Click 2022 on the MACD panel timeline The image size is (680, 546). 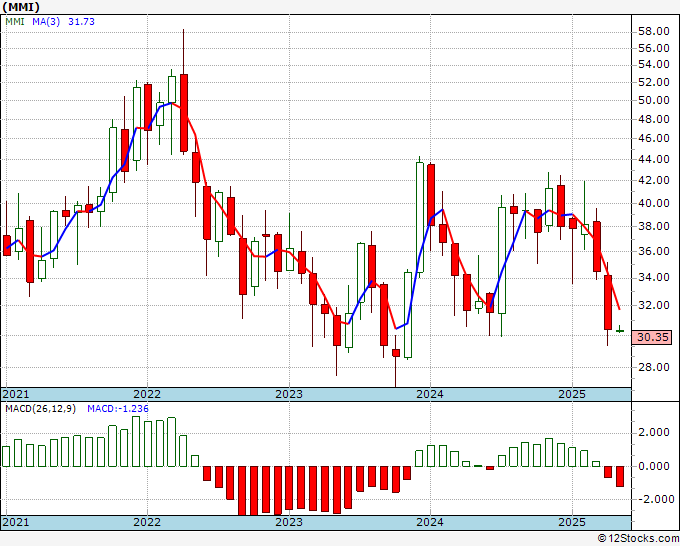point(147,522)
